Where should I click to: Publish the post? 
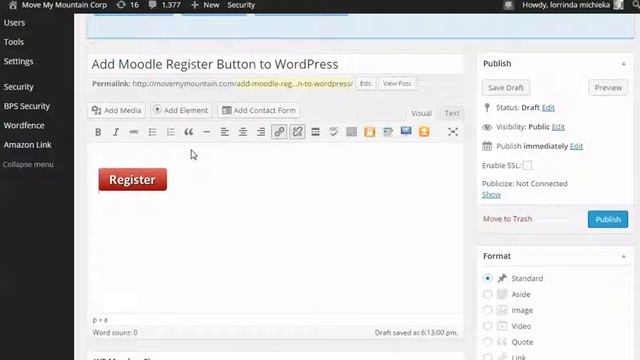[x=608, y=219]
